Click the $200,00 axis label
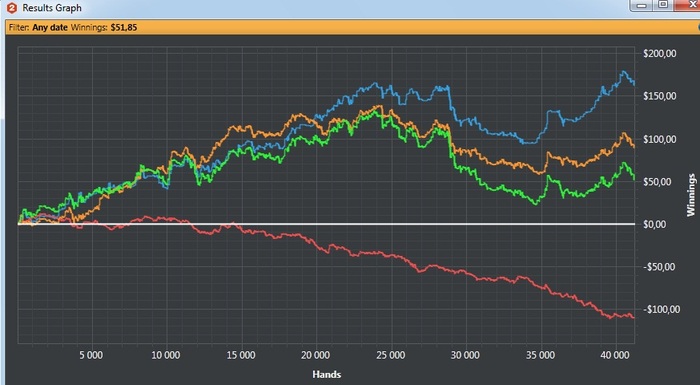 pyautogui.click(x=660, y=54)
